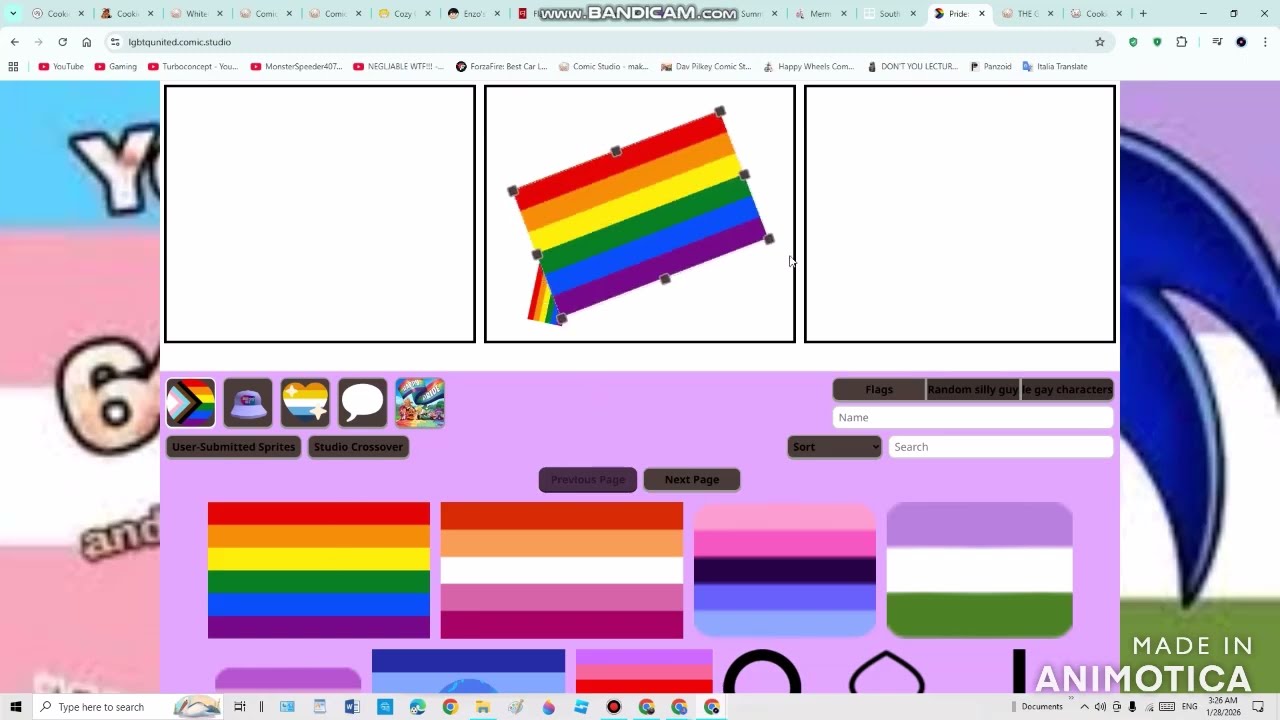Open the speech bubble category
The height and width of the screenshot is (720, 1280).
(x=362, y=403)
